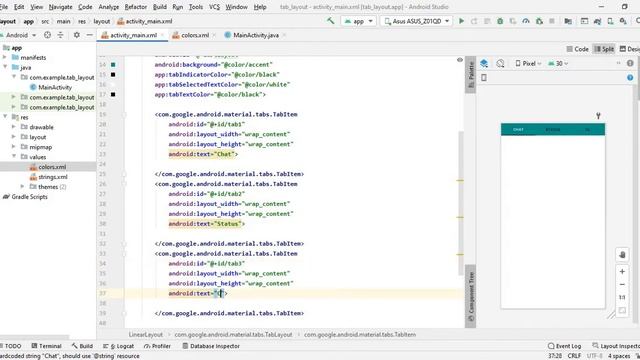Switch to colors.xml editor tab
Image resolution: width=640 pixels, height=360 pixels.
tap(194, 35)
